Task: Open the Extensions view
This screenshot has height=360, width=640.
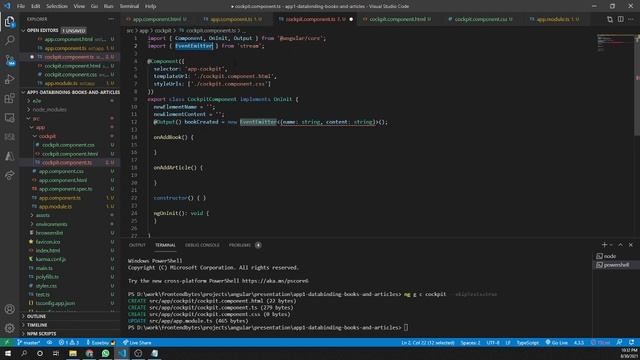Action: [9, 98]
